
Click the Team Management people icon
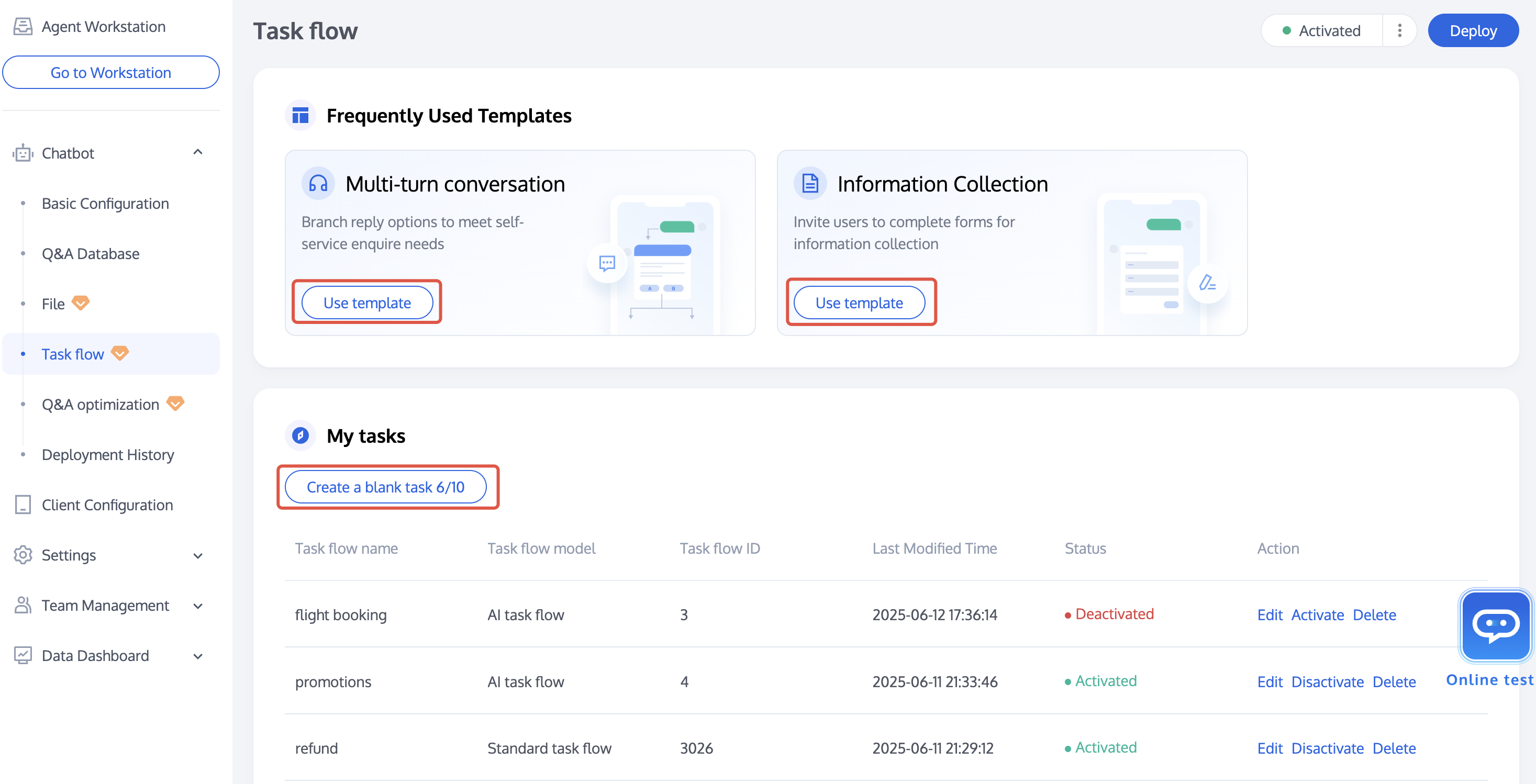point(23,605)
